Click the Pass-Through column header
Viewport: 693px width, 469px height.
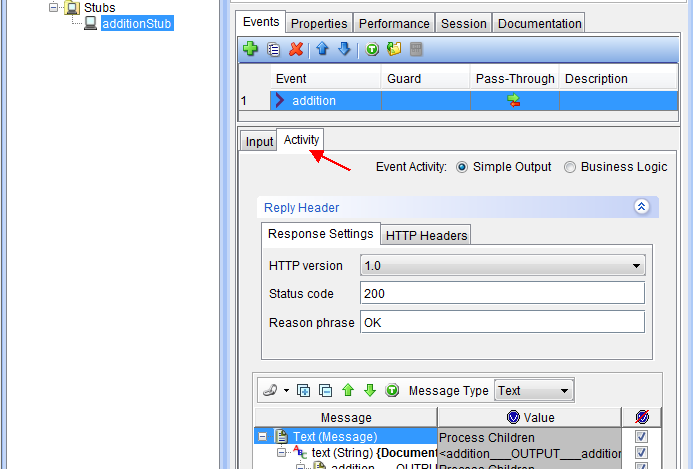515,79
